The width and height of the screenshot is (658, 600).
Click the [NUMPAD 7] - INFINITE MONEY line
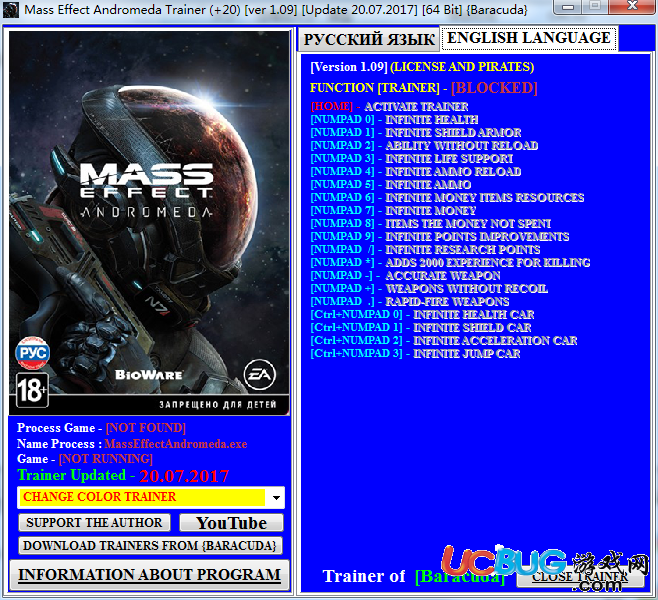[393, 211]
